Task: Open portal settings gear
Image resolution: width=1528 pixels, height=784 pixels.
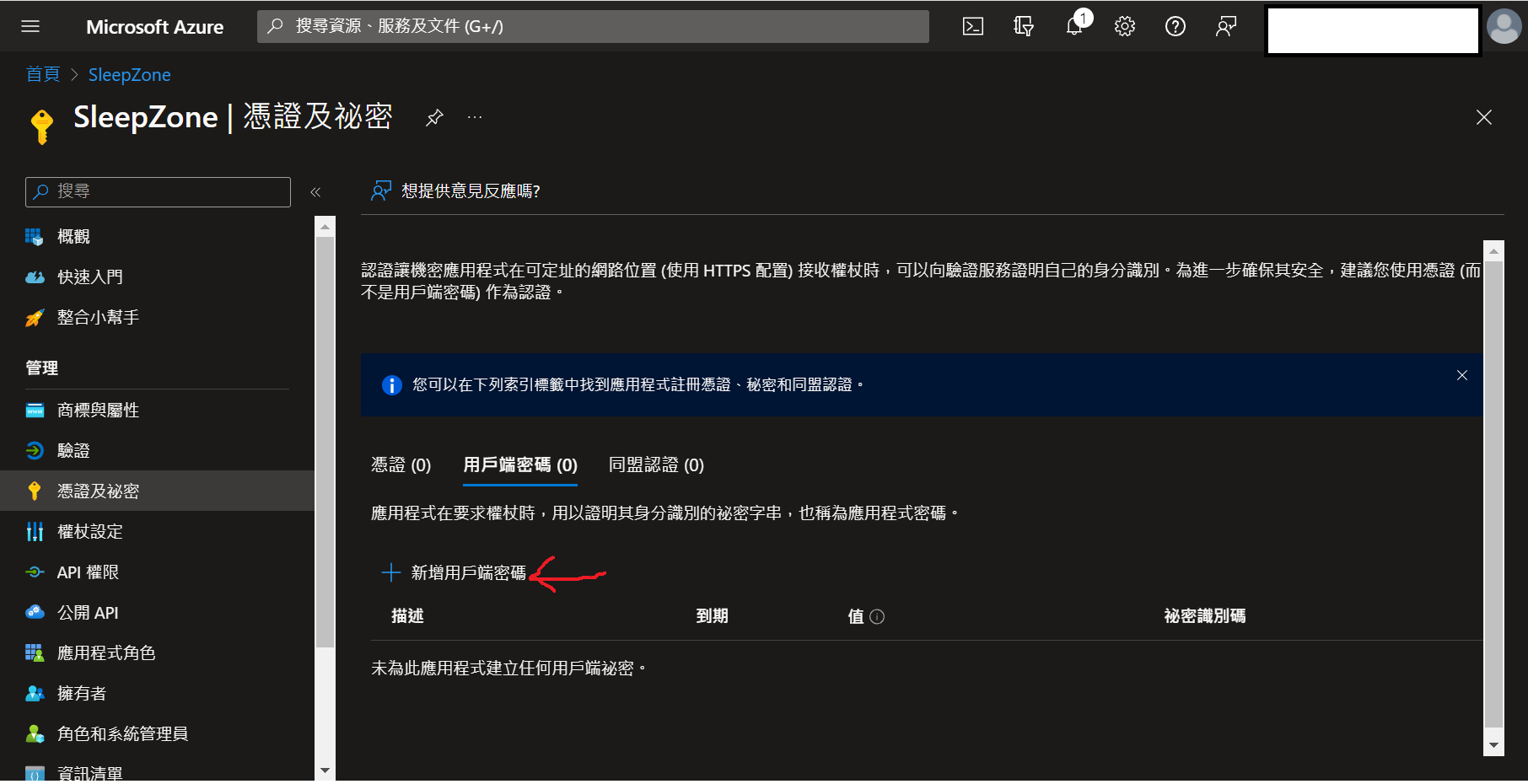Action: (x=1125, y=26)
